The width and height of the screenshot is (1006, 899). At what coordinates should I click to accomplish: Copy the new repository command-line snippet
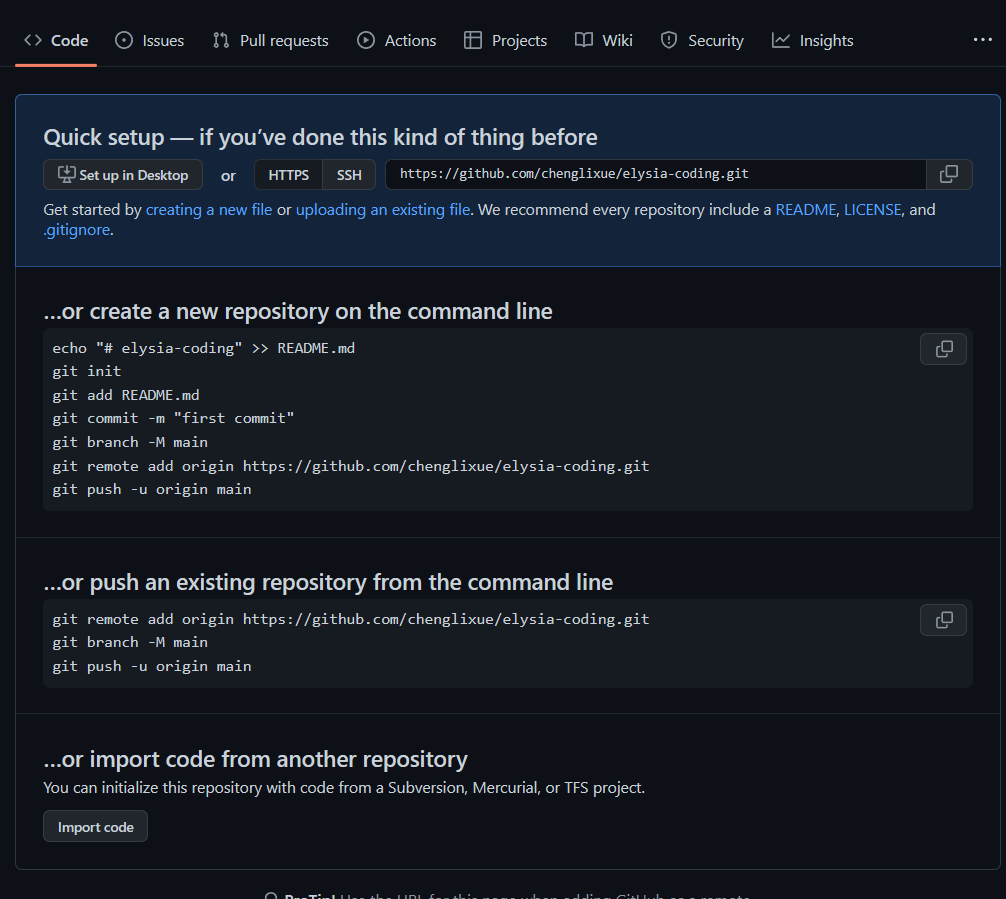tap(943, 349)
